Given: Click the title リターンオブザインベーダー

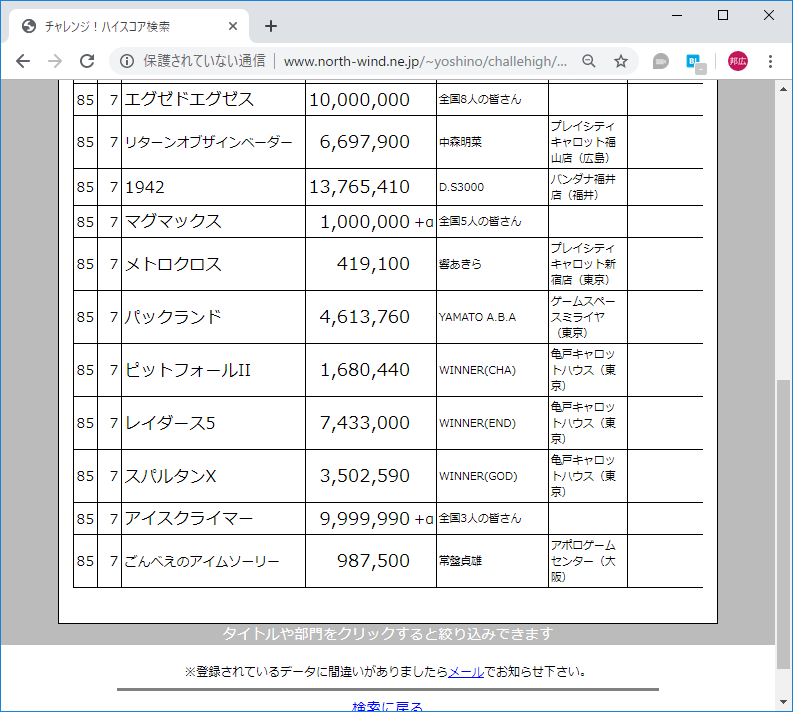Looking at the screenshot, I should (208, 142).
